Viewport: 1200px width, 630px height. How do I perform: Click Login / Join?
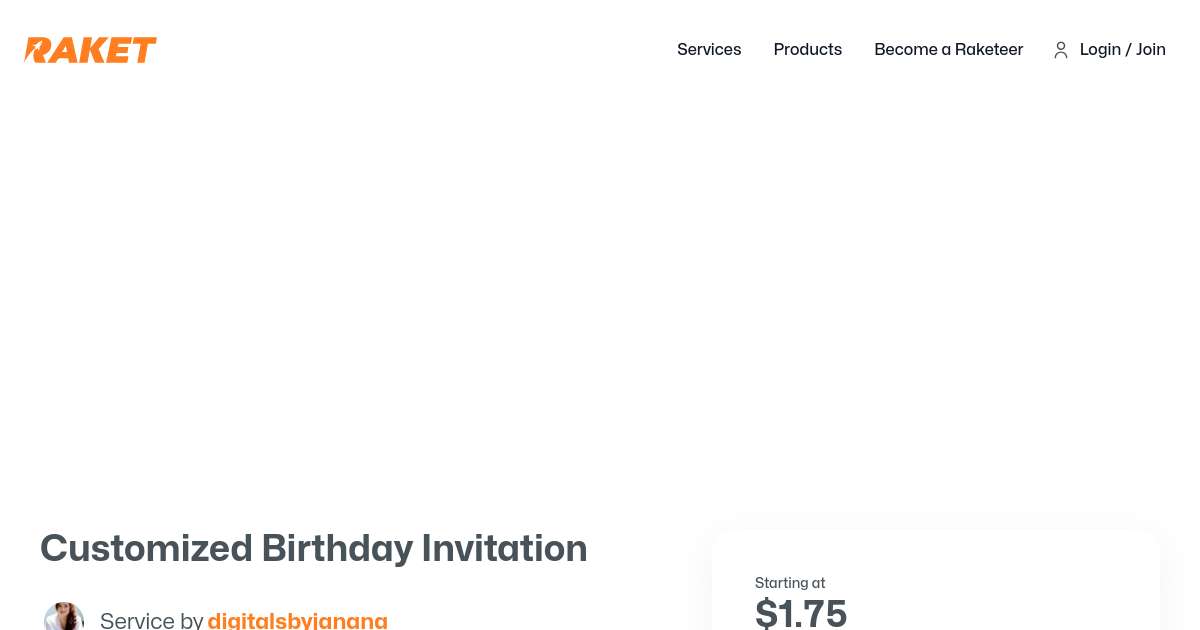1122,49
